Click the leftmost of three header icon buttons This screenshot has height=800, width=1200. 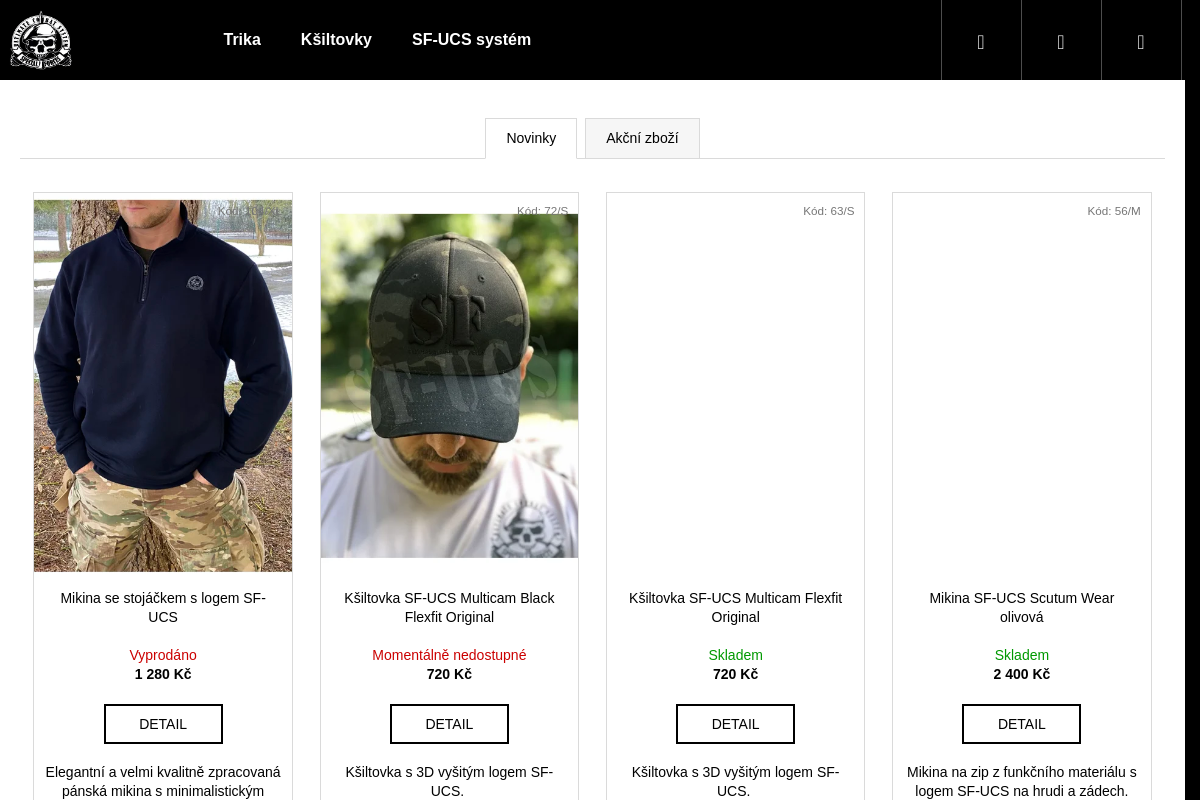pos(981,40)
